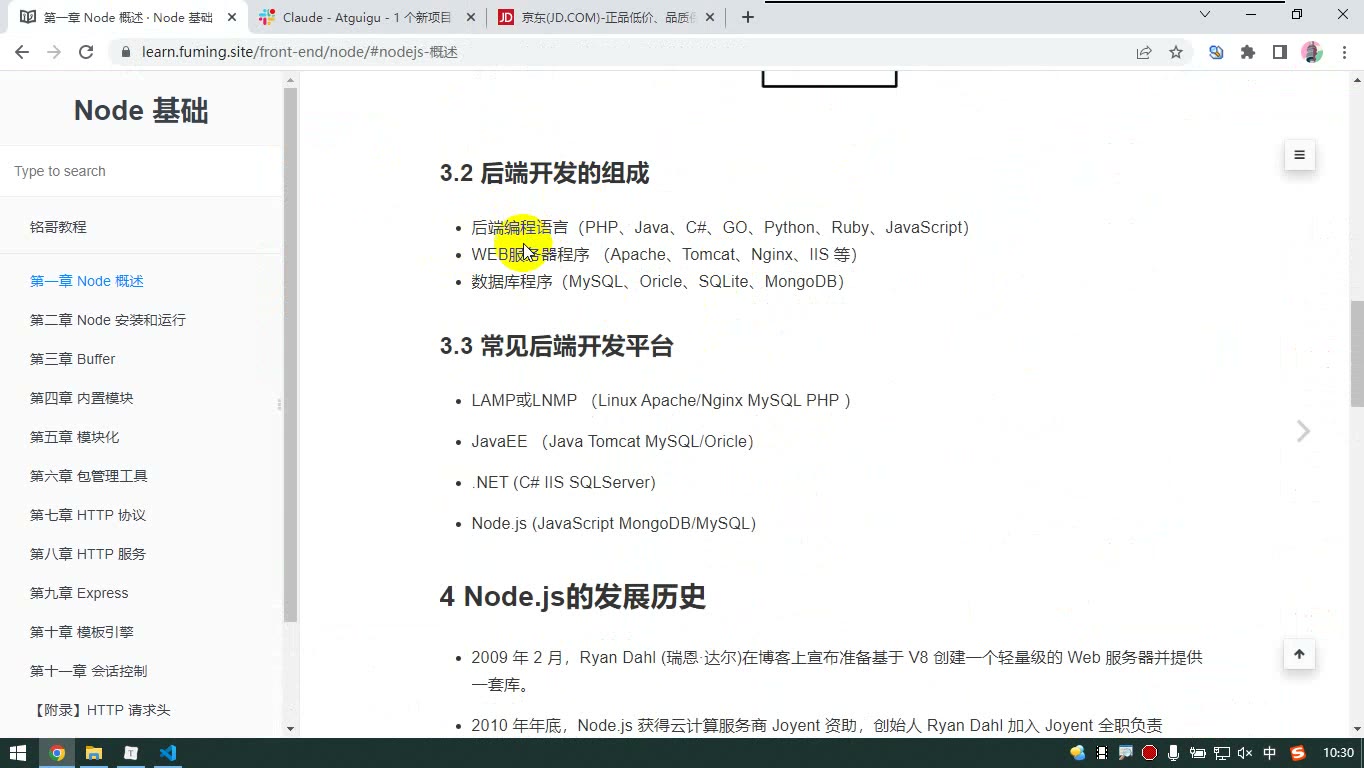Click the .NET (C# IIS SQLServer) item
Image resolution: width=1364 pixels, height=768 pixels.
563,482
